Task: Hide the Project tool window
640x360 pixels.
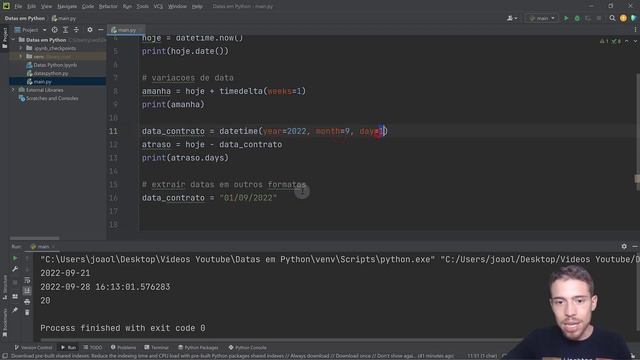Action: (101, 30)
